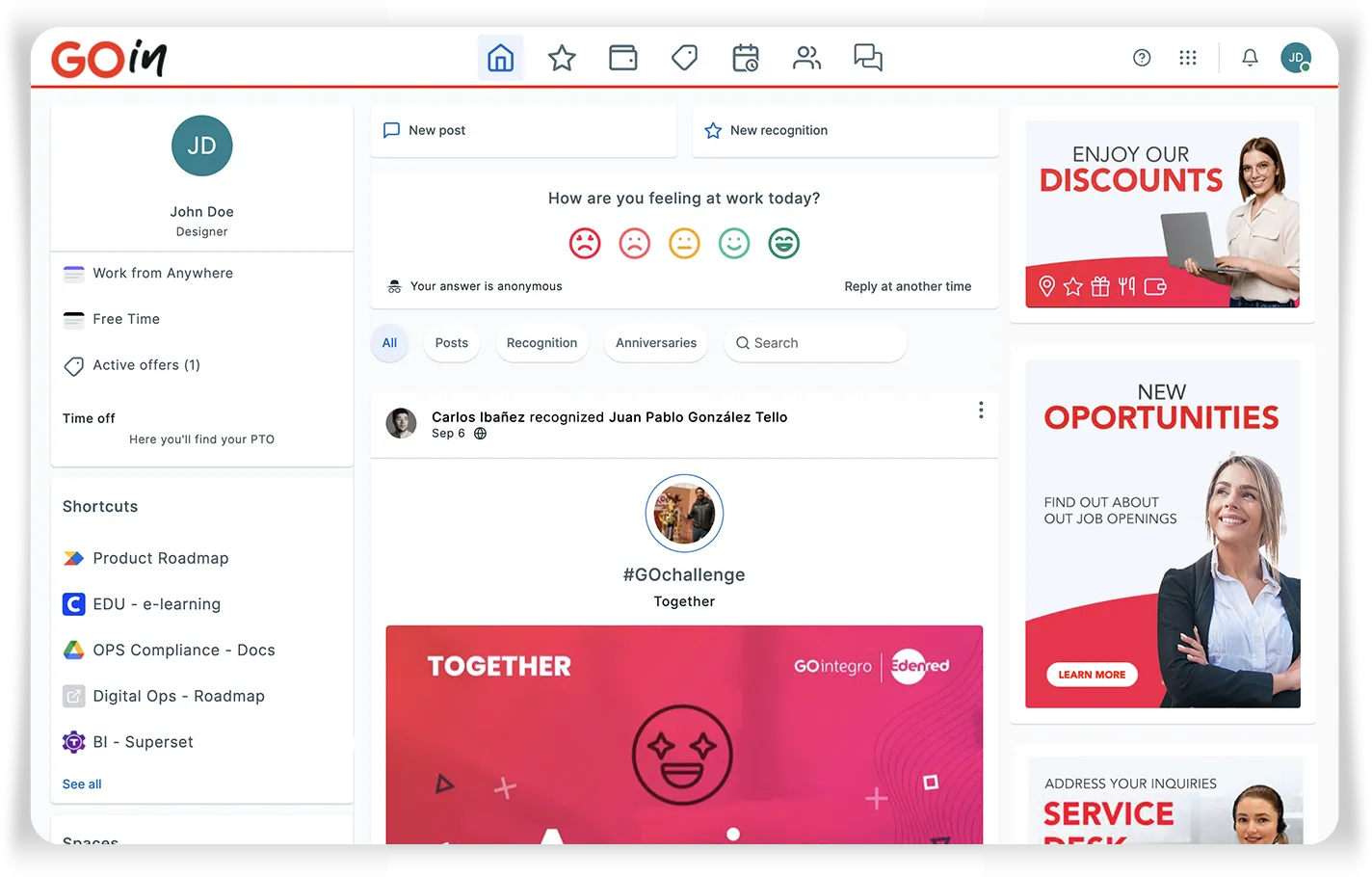
Task: Select the yellow neutral face mood emoji
Action: tap(684, 243)
